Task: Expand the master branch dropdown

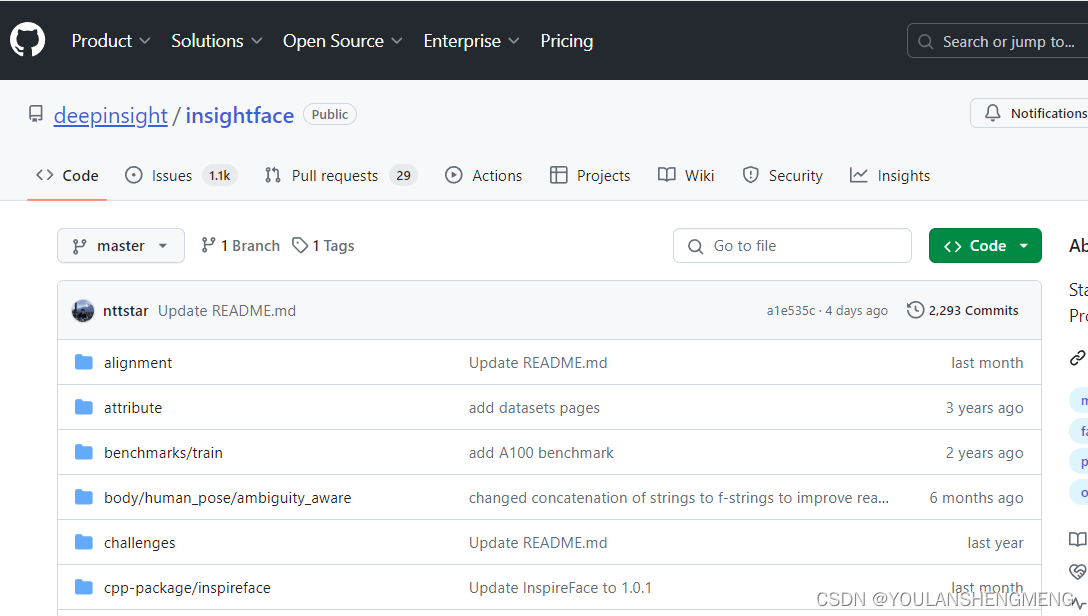Action: (121, 246)
